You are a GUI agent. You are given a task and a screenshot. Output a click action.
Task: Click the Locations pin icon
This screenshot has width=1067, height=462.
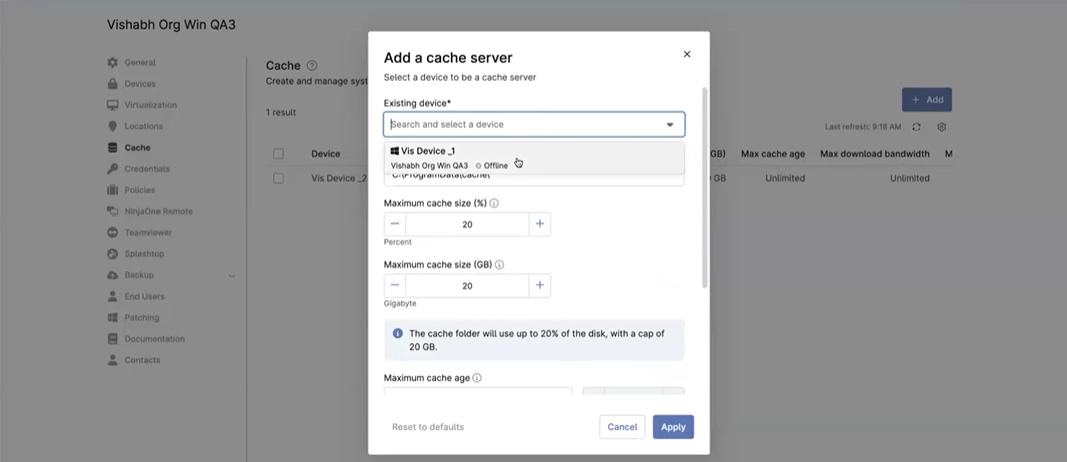click(112, 126)
